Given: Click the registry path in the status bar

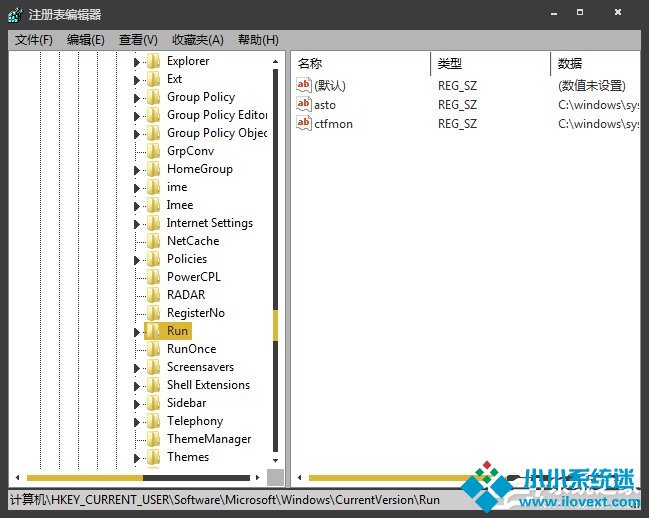Looking at the screenshot, I should coord(225,500).
